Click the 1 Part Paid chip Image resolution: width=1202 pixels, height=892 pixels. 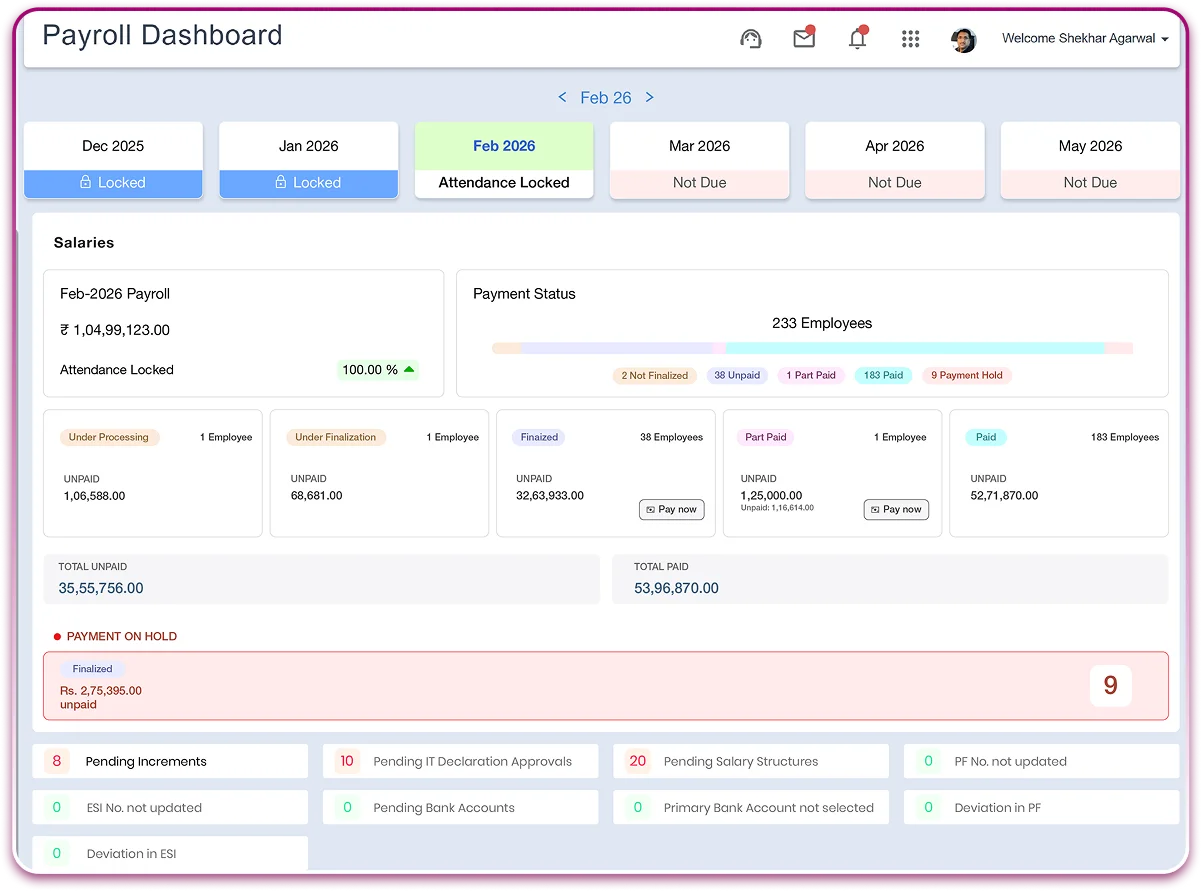pyautogui.click(x=811, y=376)
